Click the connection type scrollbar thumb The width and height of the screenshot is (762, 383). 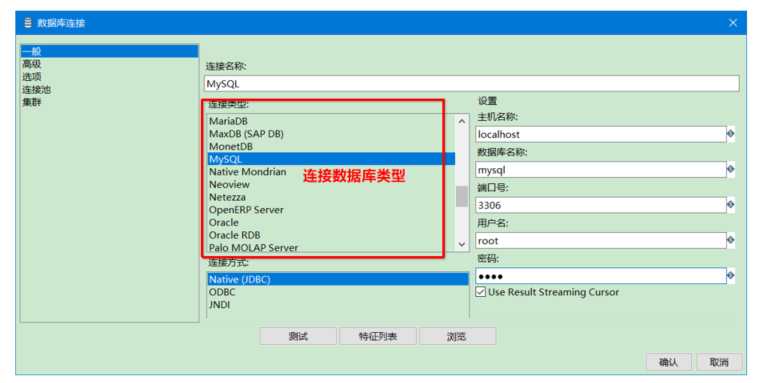click(462, 196)
